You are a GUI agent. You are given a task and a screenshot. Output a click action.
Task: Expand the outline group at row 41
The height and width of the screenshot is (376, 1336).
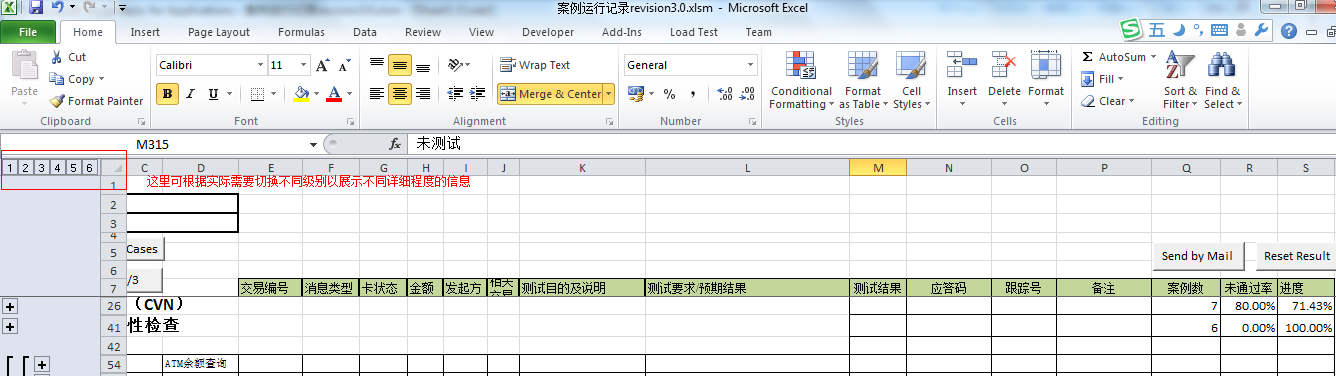[11, 326]
